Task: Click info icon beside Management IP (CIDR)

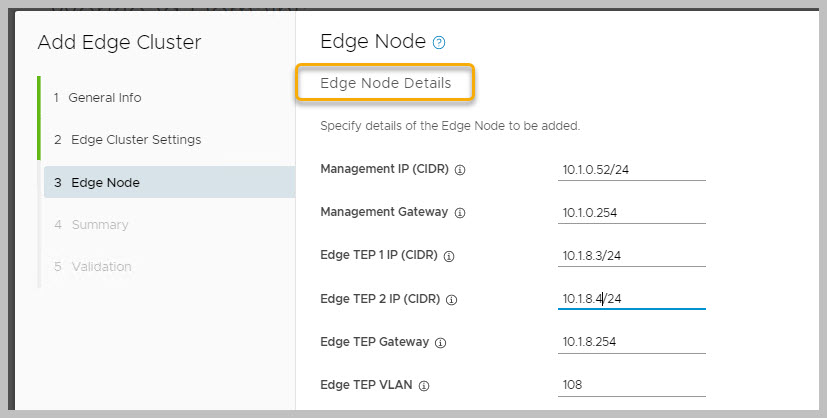Action: pyautogui.click(x=460, y=170)
